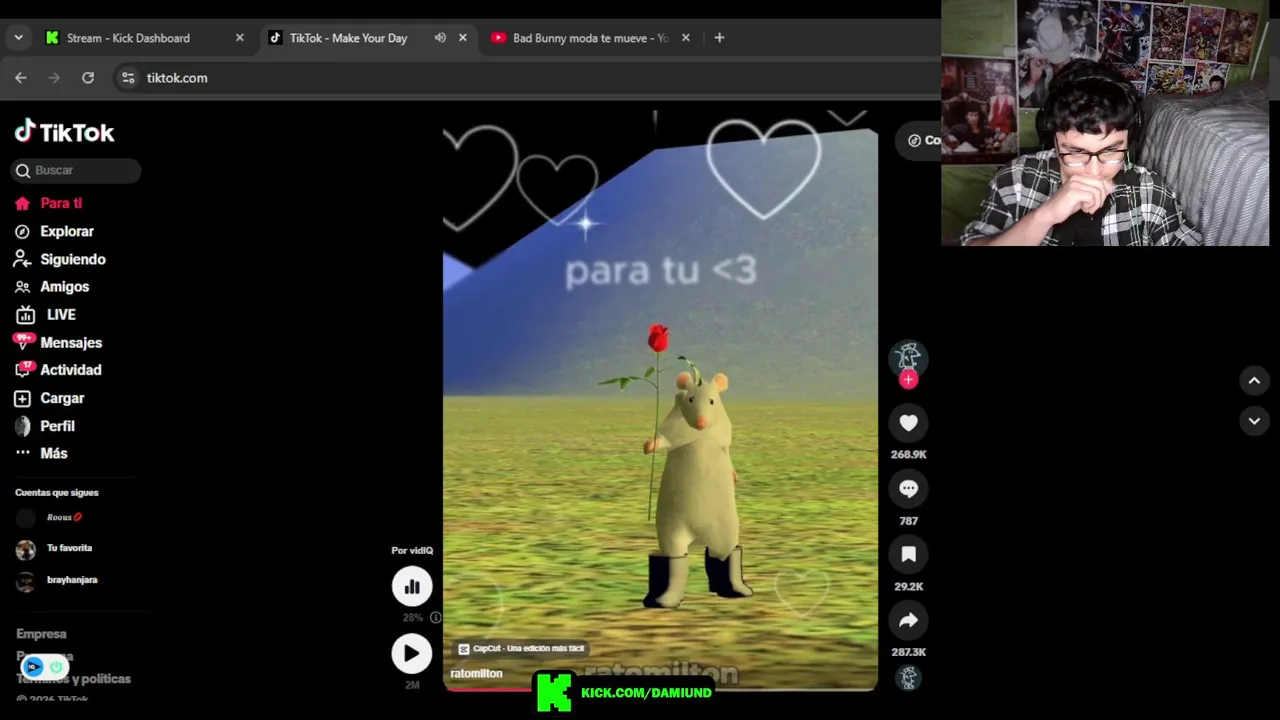The image size is (1280, 720).
Task: Click the Mensajes icon with 99+ badge
Action: (23, 342)
